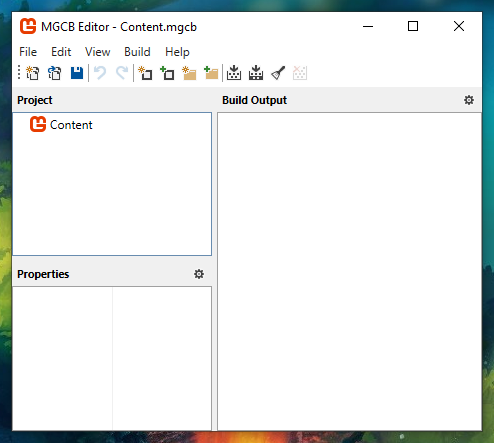
Task: Click the Add Existing Folder icon
Action: (x=211, y=73)
